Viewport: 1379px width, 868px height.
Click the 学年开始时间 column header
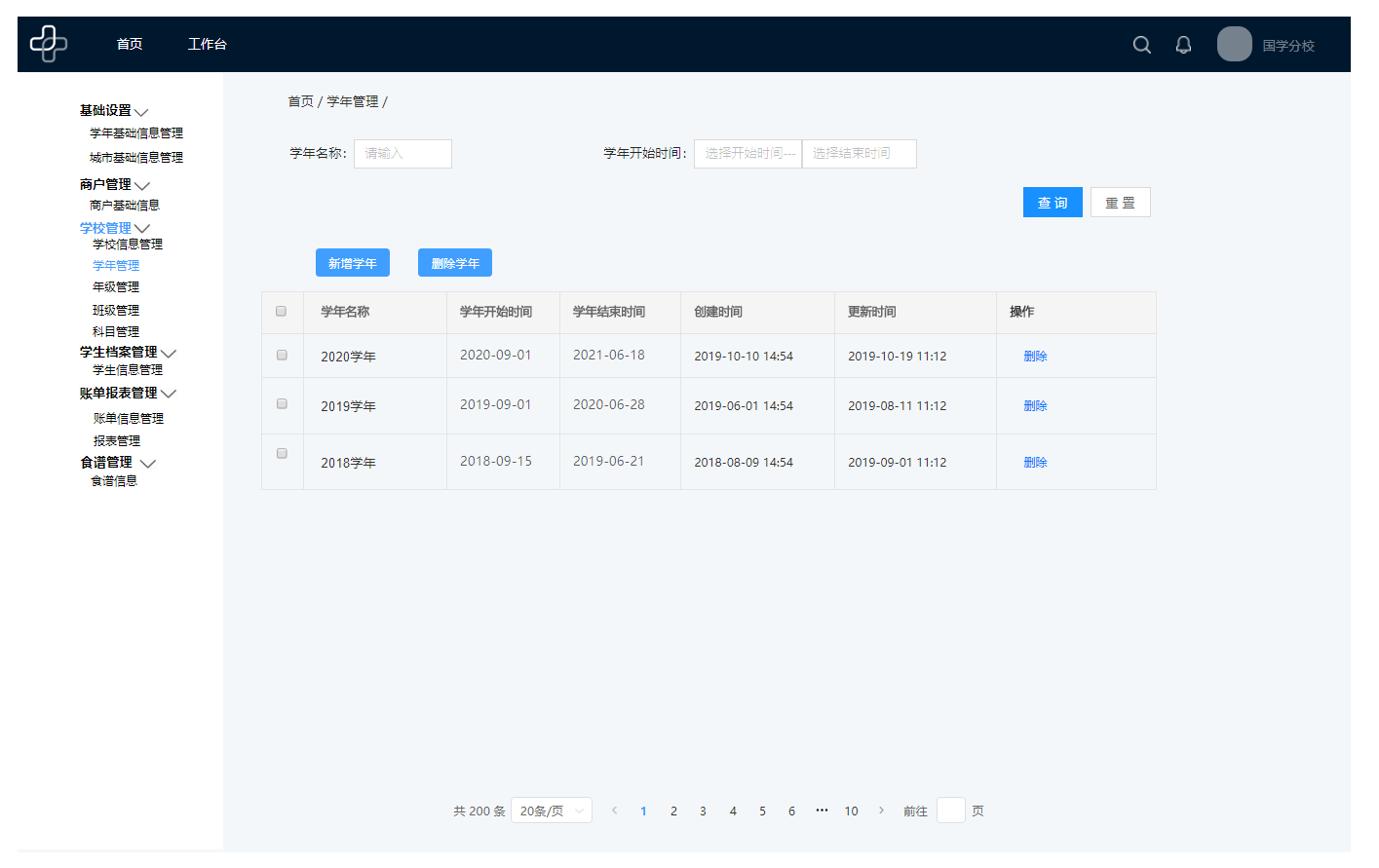(x=496, y=312)
